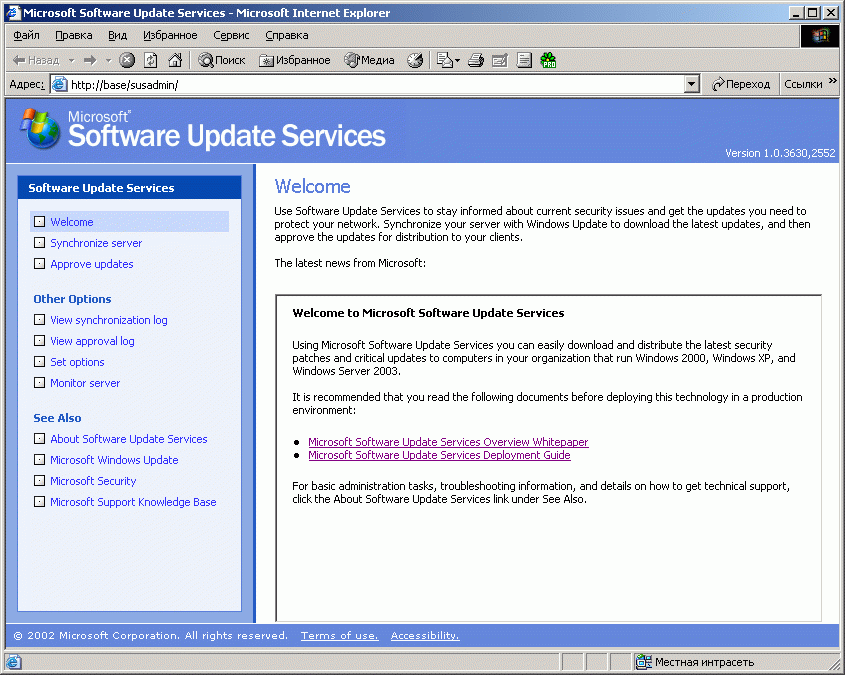This screenshot has height=675, width=845.
Task: Open the Approve updates link
Action: coord(92,264)
